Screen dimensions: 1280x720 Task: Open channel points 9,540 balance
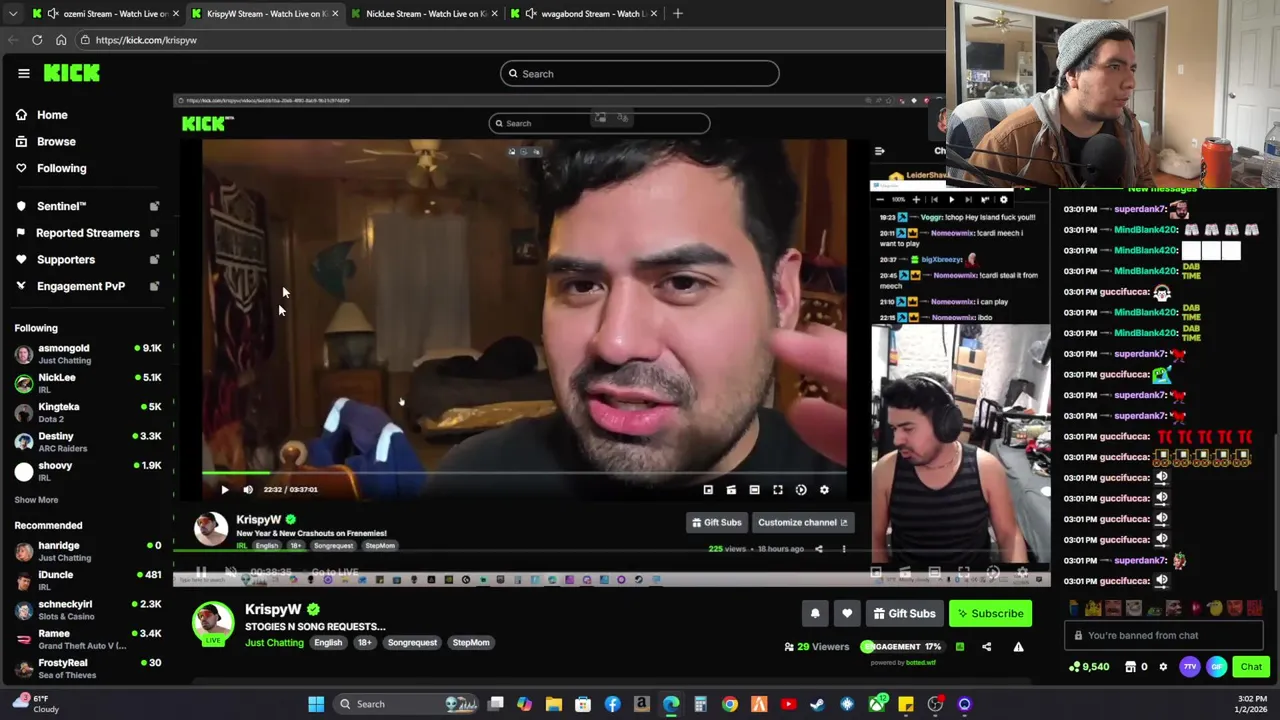[x=1089, y=667]
